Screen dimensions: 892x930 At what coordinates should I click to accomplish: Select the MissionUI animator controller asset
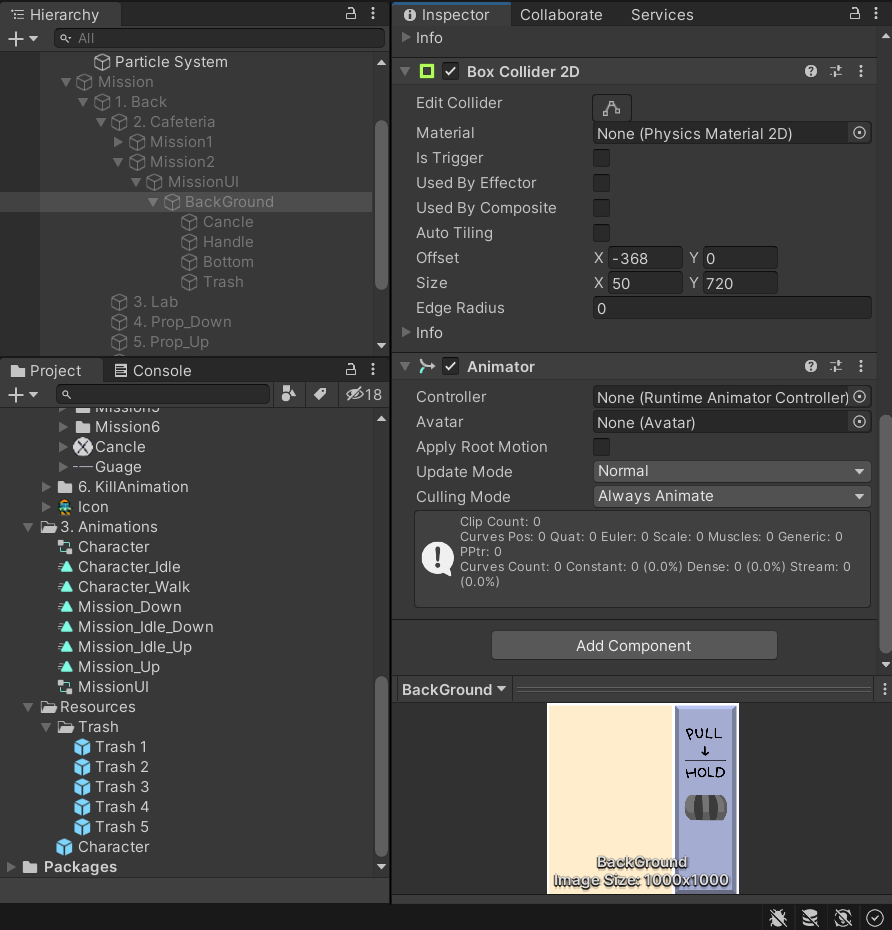click(x=104, y=687)
